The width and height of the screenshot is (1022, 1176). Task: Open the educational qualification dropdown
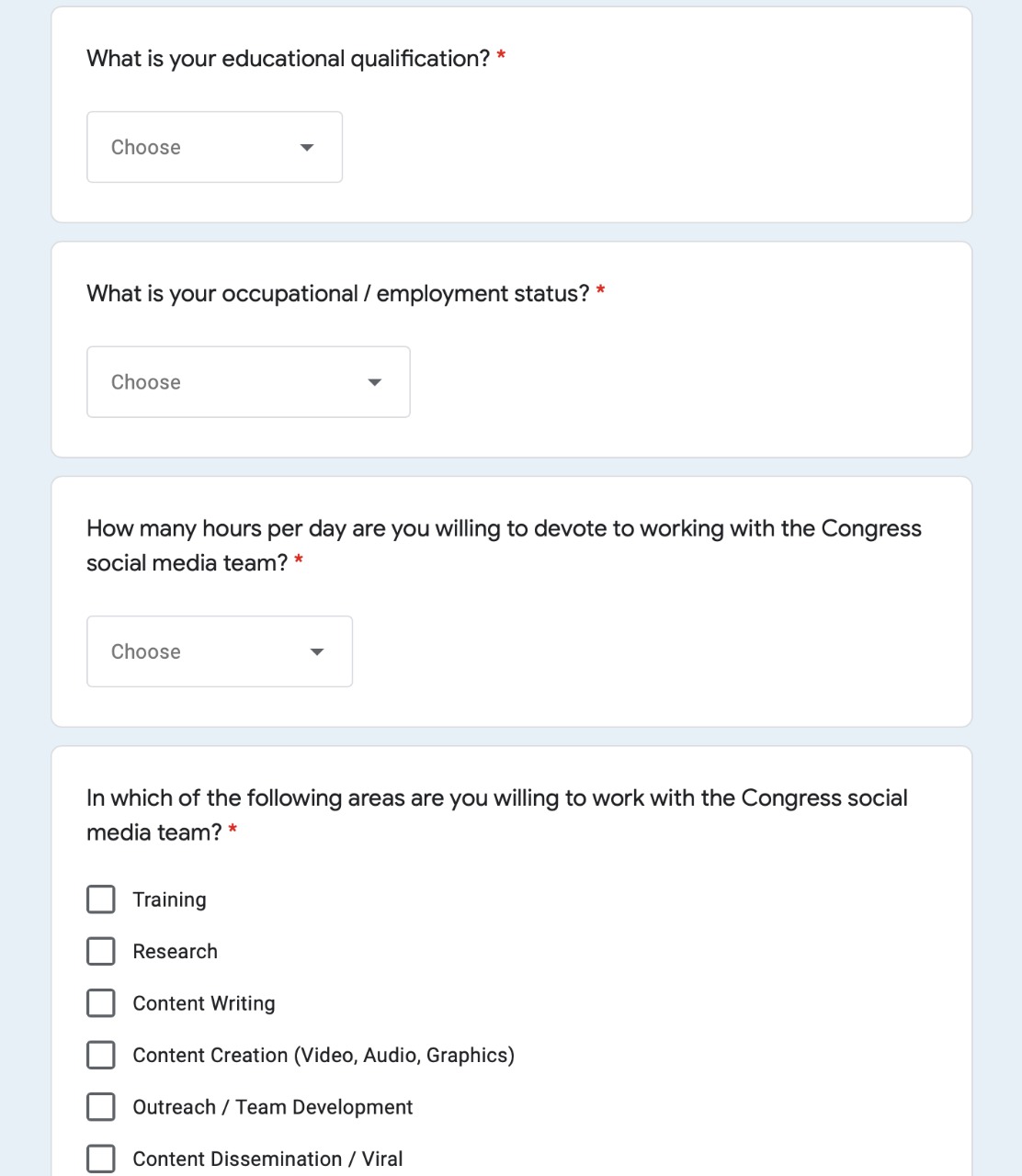pyautogui.click(x=213, y=147)
